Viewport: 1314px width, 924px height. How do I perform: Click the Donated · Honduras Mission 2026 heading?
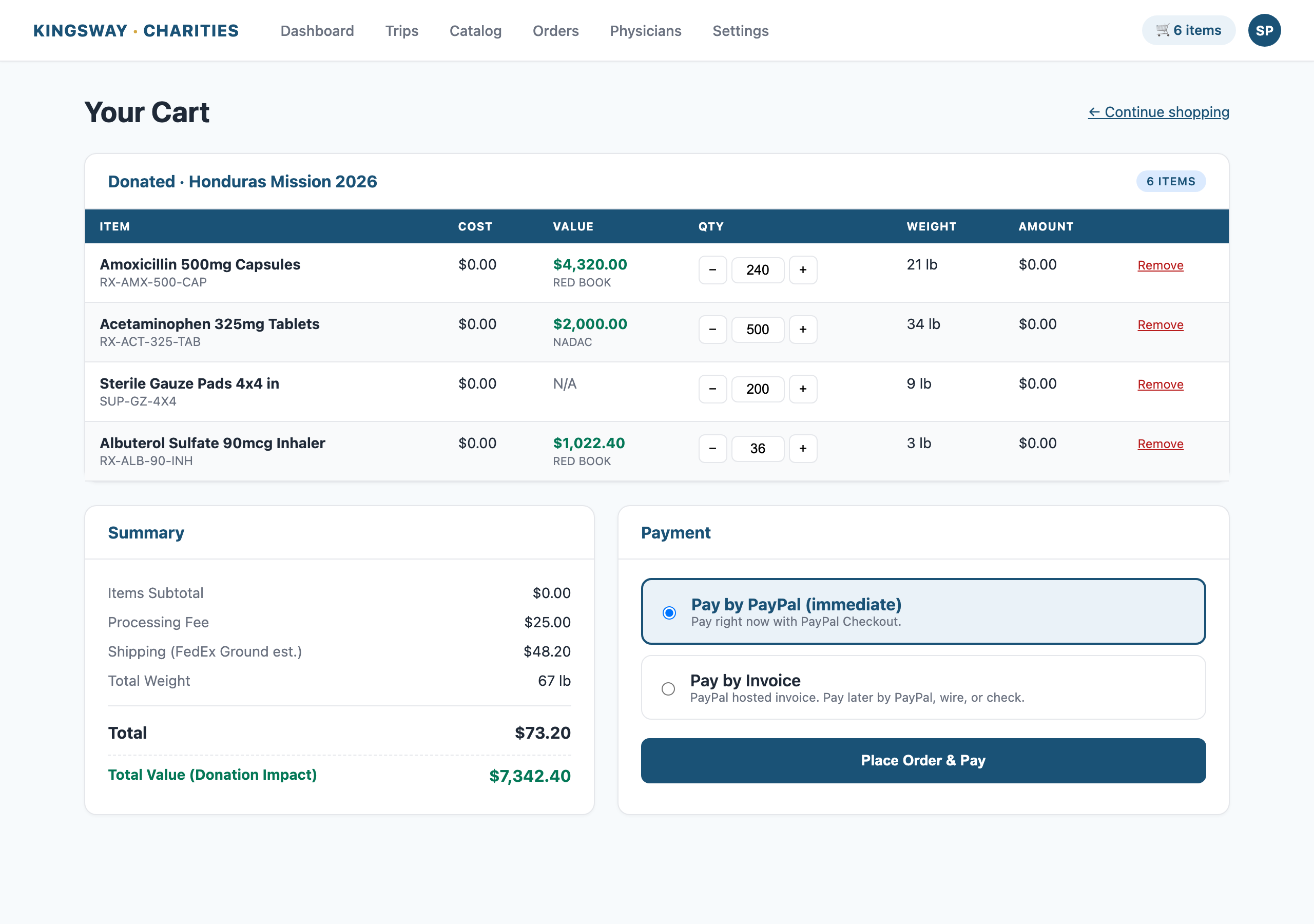243,182
